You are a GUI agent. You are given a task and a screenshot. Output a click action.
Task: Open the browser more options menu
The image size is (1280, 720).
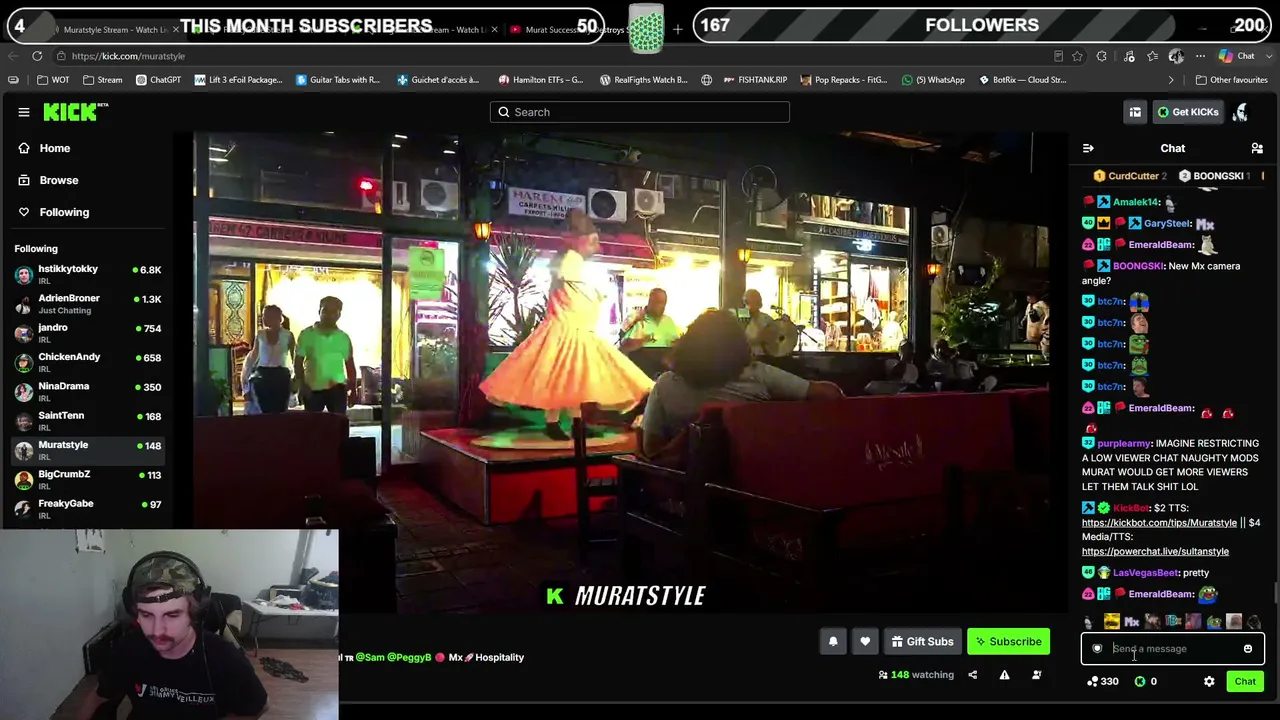pos(1200,56)
